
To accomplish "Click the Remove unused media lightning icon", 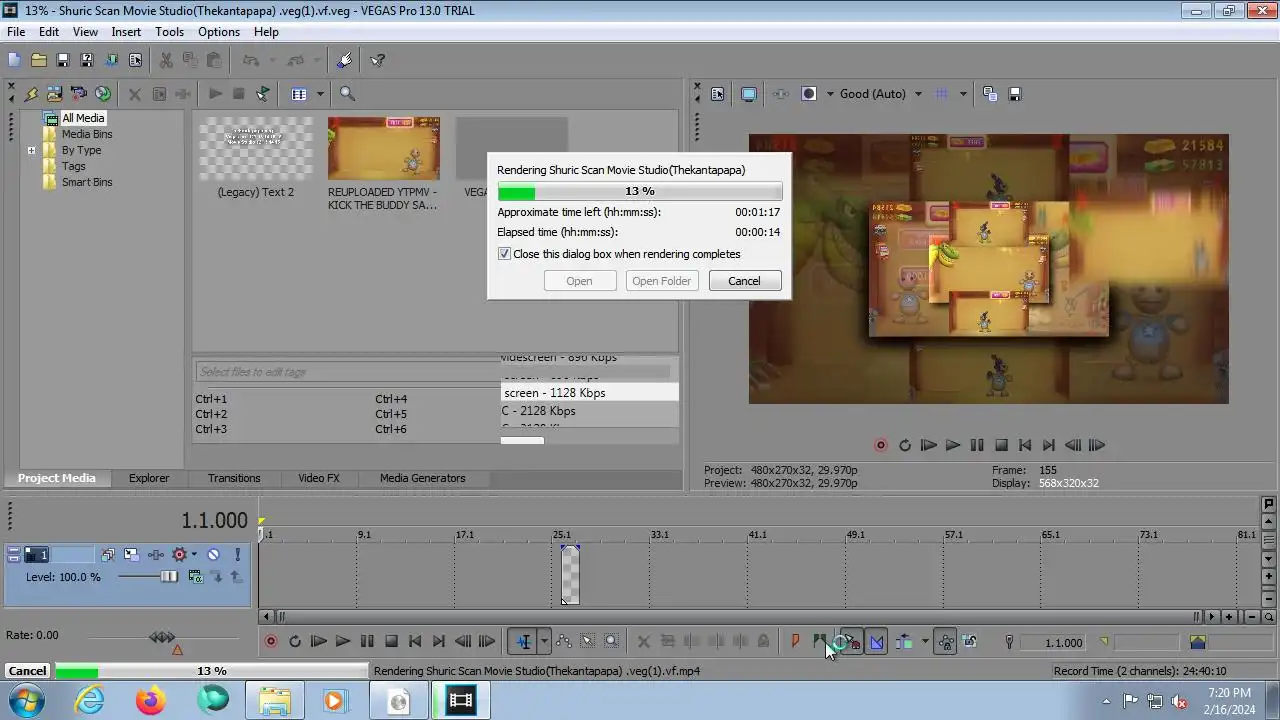I will click(x=31, y=94).
